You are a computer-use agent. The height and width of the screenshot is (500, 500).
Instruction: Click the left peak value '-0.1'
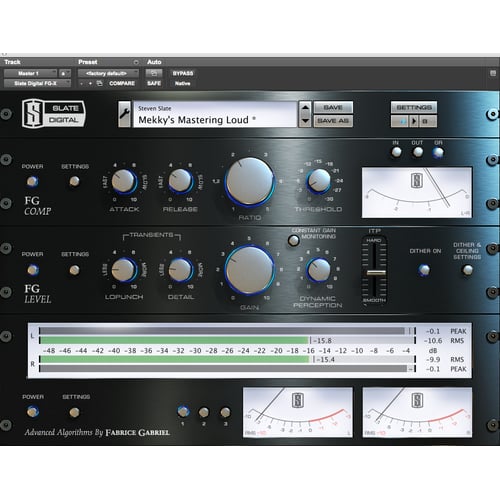433,331
